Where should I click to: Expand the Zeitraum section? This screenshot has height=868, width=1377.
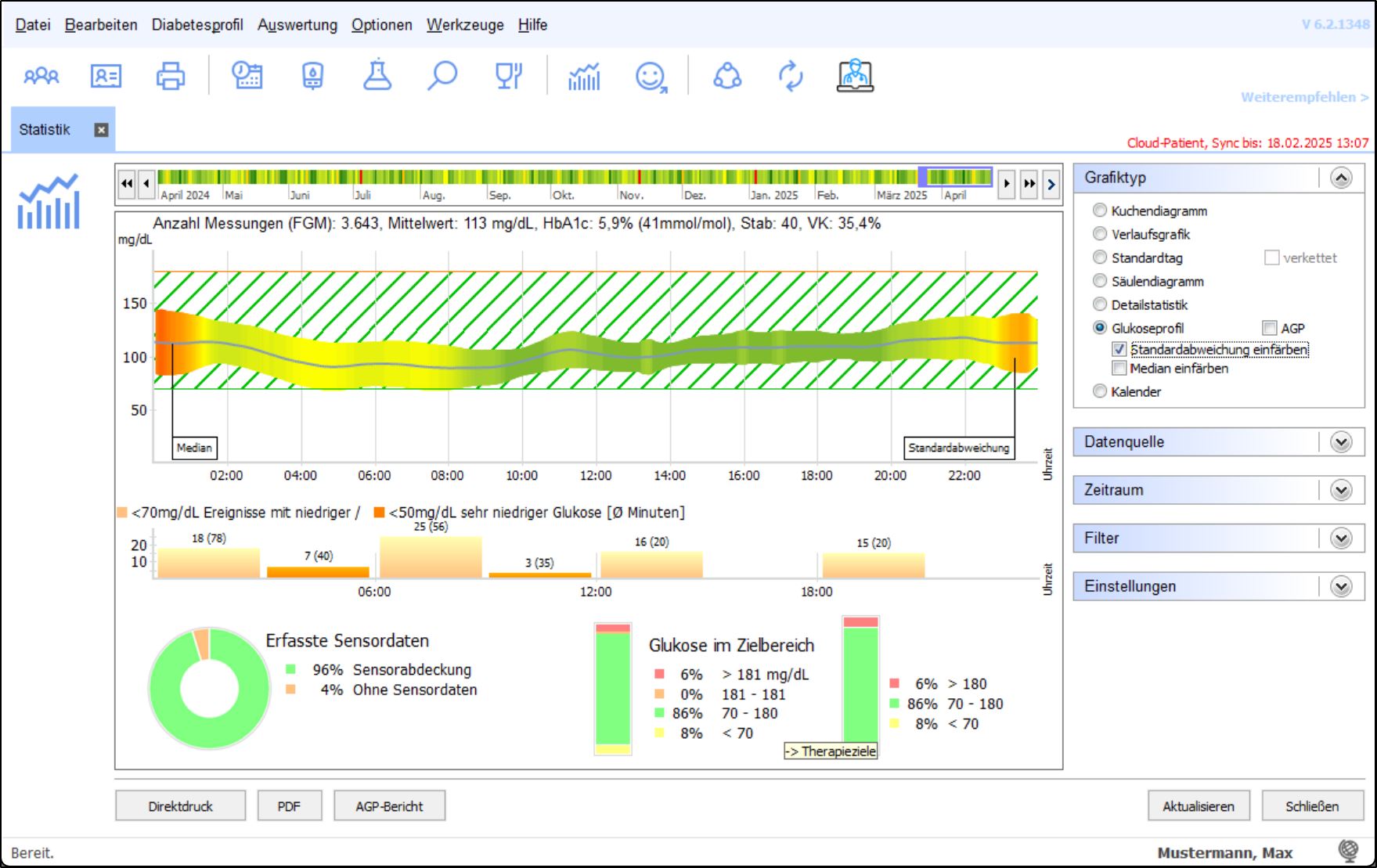coord(1340,491)
